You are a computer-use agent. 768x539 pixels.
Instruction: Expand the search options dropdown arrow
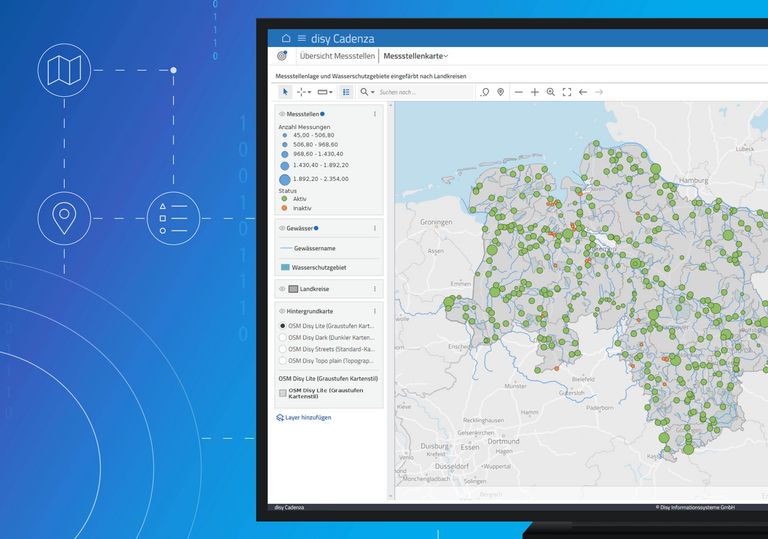373,92
